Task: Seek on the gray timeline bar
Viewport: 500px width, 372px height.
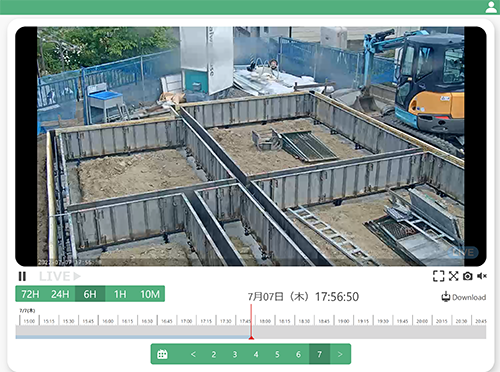Action: (x=251, y=332)
